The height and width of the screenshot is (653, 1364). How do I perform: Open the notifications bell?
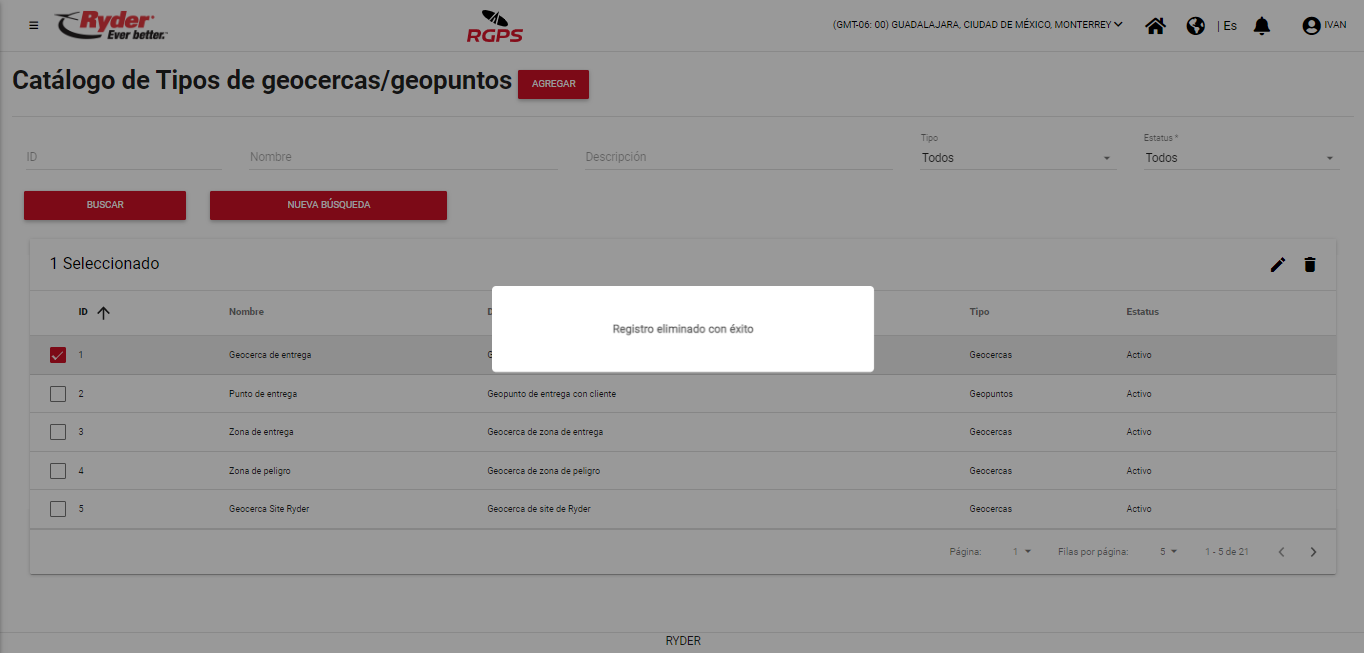pyautogui.click(x=1262, y=26)
